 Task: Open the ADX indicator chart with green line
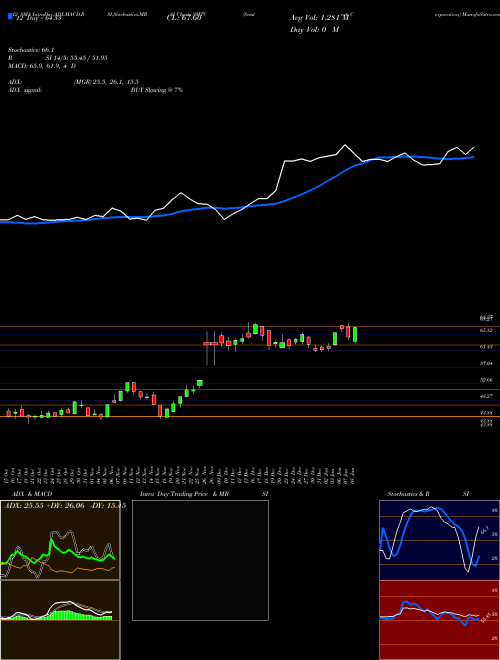[60, 540]
